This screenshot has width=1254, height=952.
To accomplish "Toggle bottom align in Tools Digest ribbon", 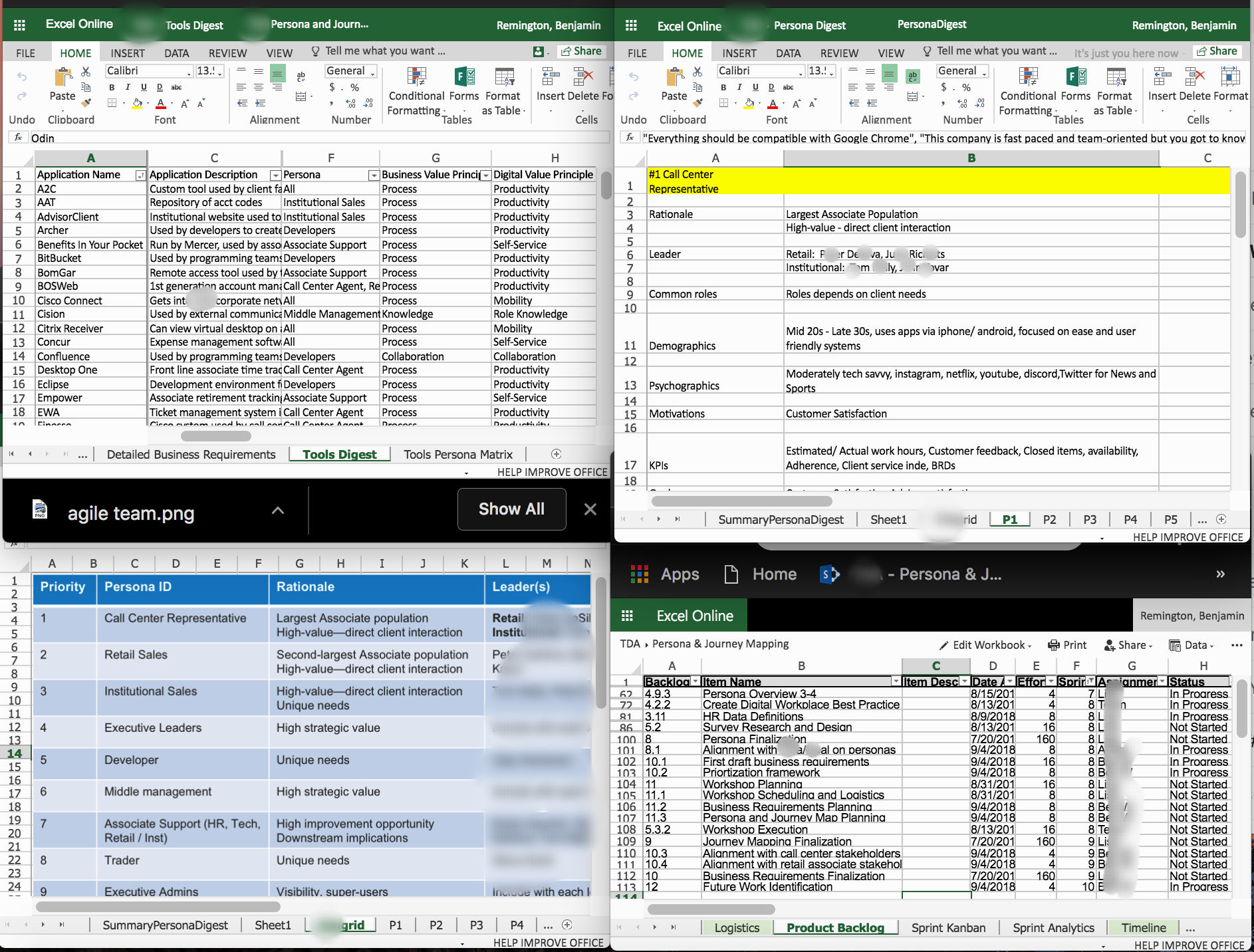I will (278, 72).
